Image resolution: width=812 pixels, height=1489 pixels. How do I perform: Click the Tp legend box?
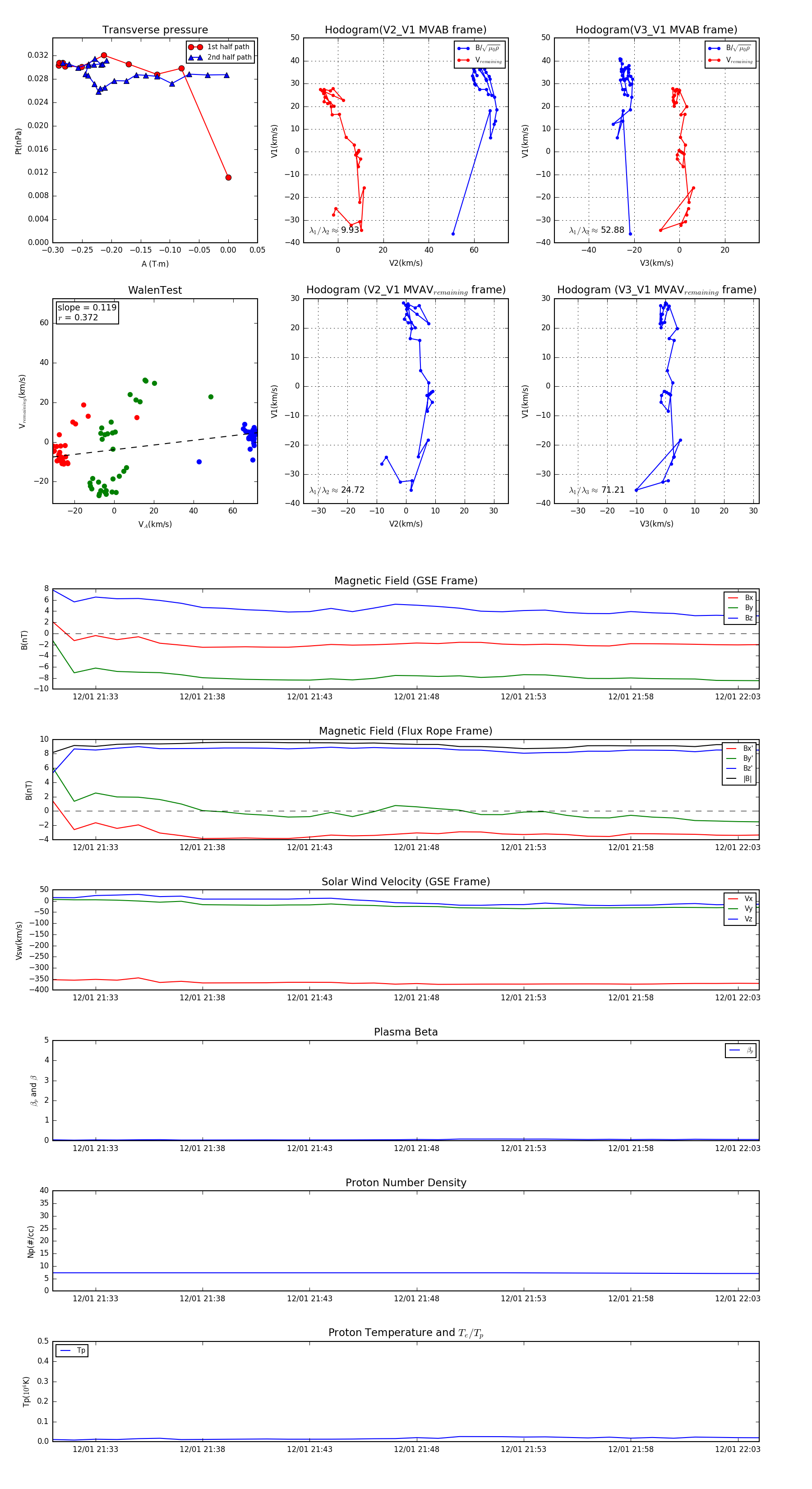pos(72,1350)
